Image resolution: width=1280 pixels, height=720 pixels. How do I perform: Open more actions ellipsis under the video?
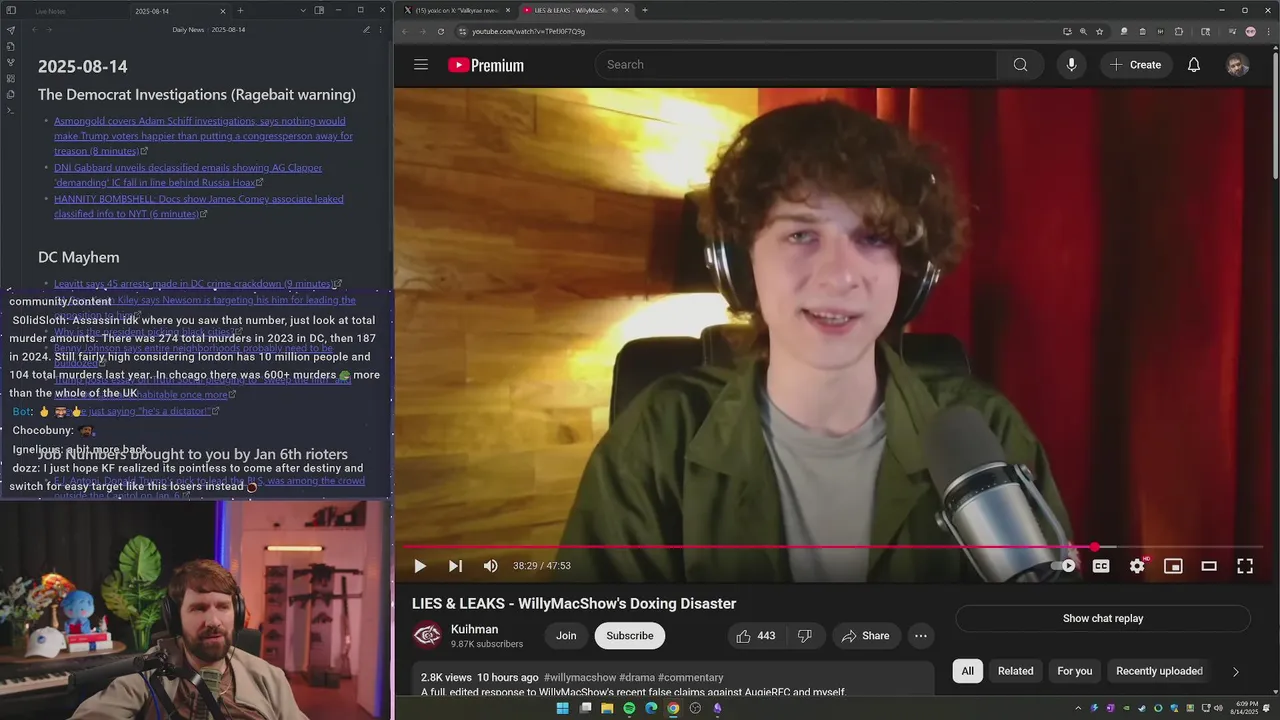pyautogui.click(x=921, y=636)
